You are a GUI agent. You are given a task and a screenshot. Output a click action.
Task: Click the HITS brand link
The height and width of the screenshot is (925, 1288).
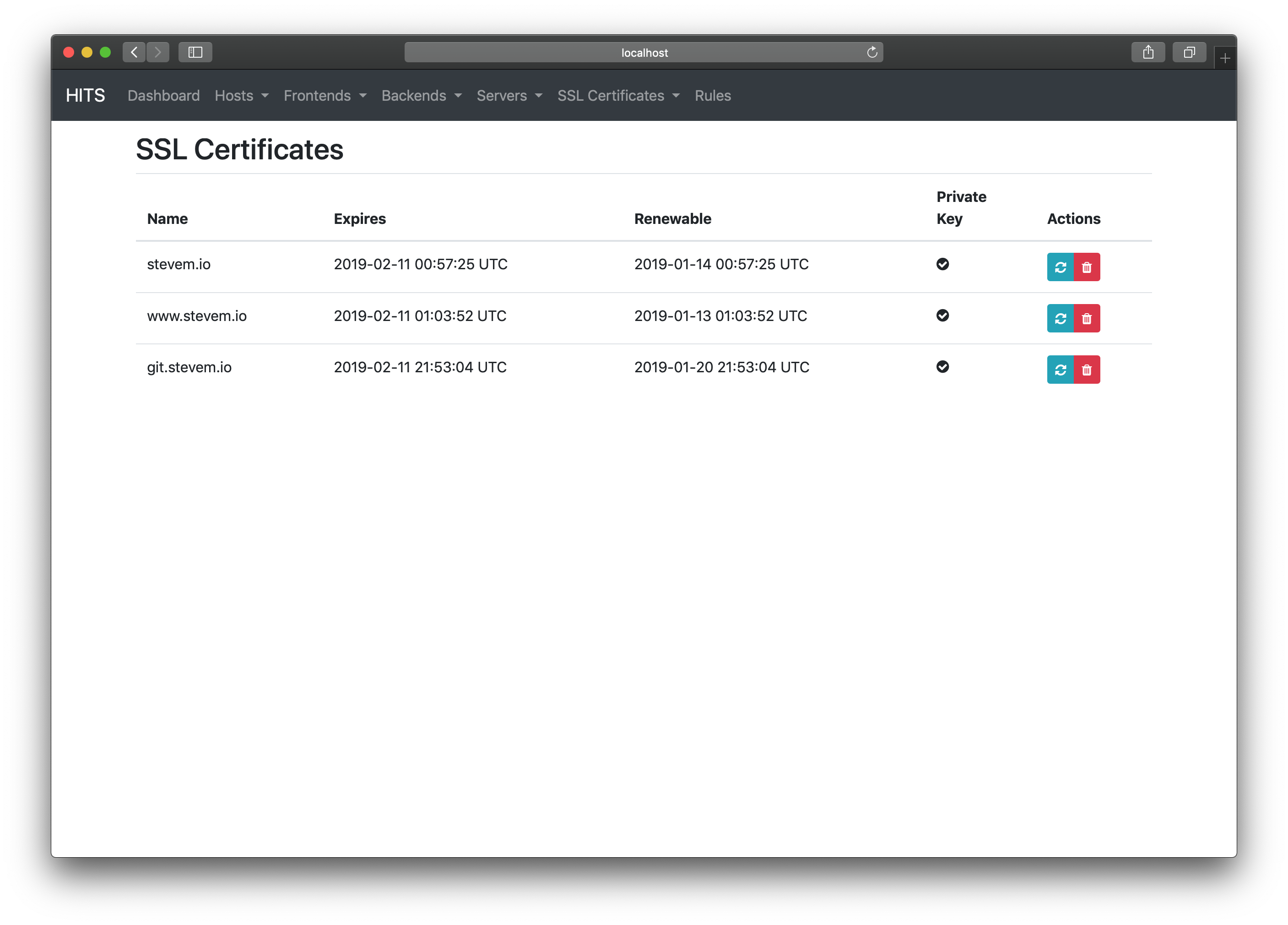85,95
